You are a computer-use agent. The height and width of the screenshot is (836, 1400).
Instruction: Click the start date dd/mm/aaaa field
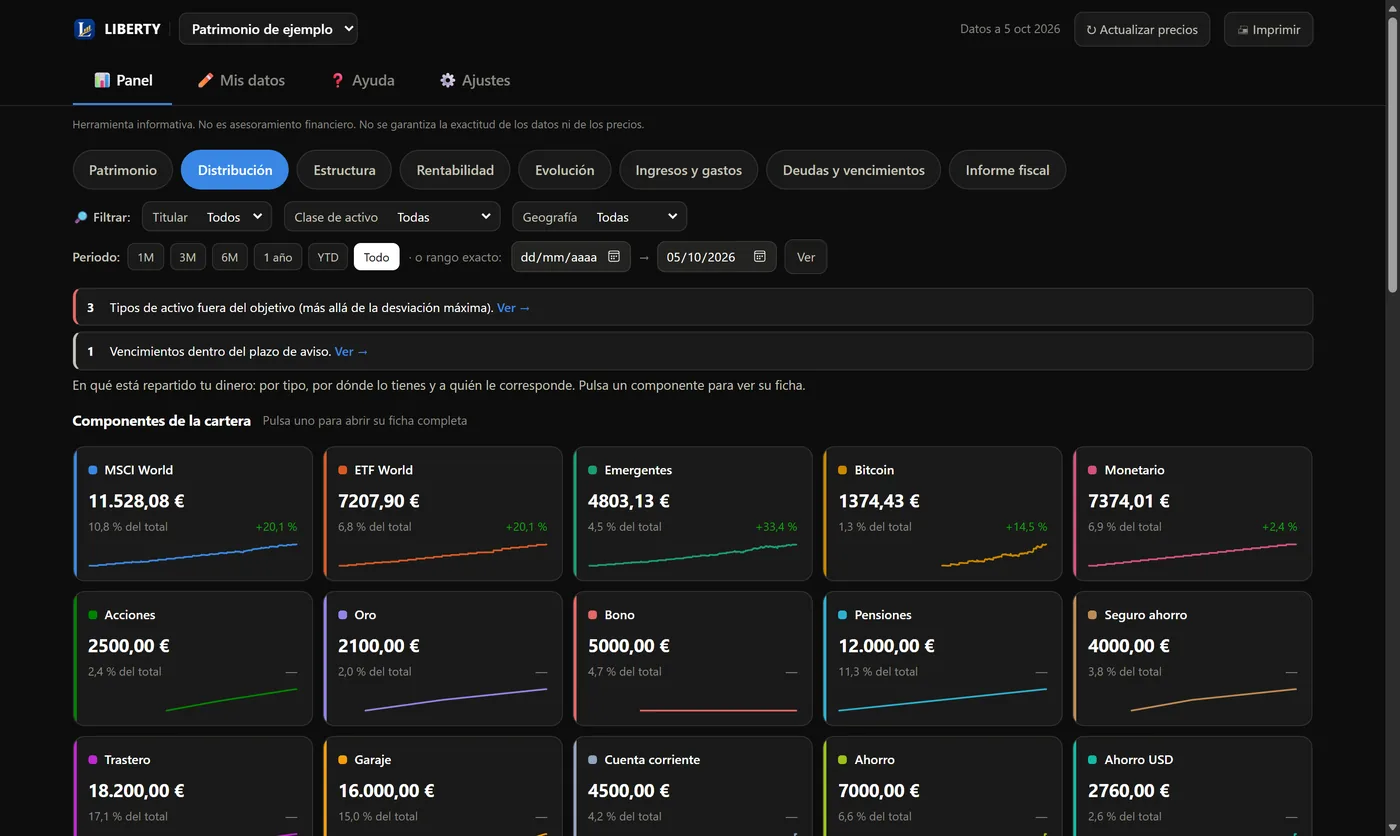click(x=571, y=257)
